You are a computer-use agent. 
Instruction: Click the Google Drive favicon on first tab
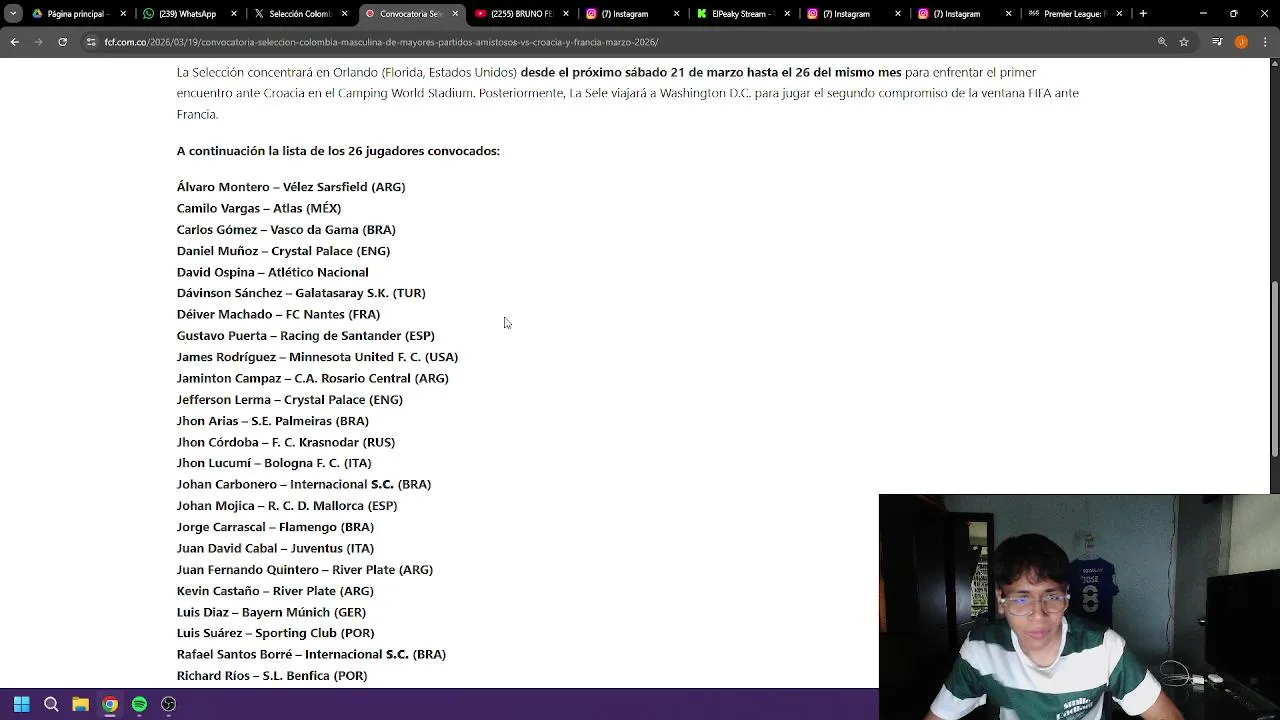(x=37, y=14)
